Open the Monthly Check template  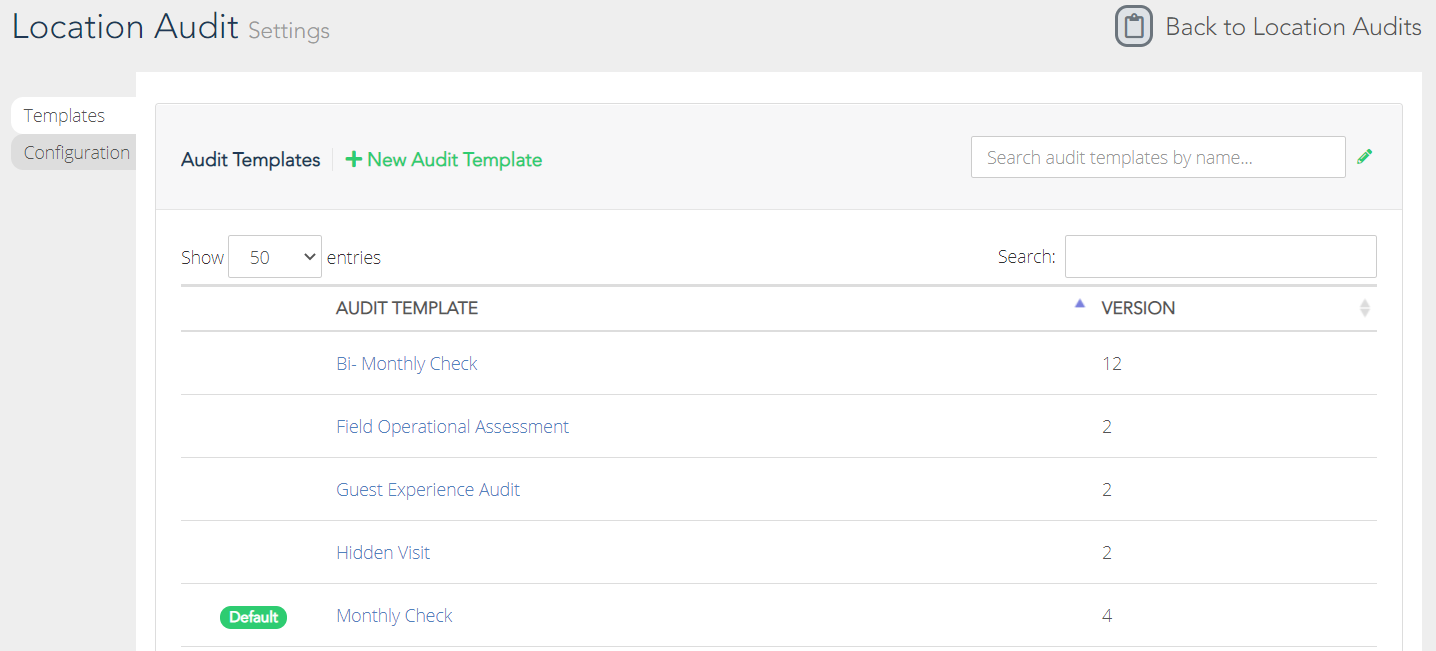coord(394,616)
